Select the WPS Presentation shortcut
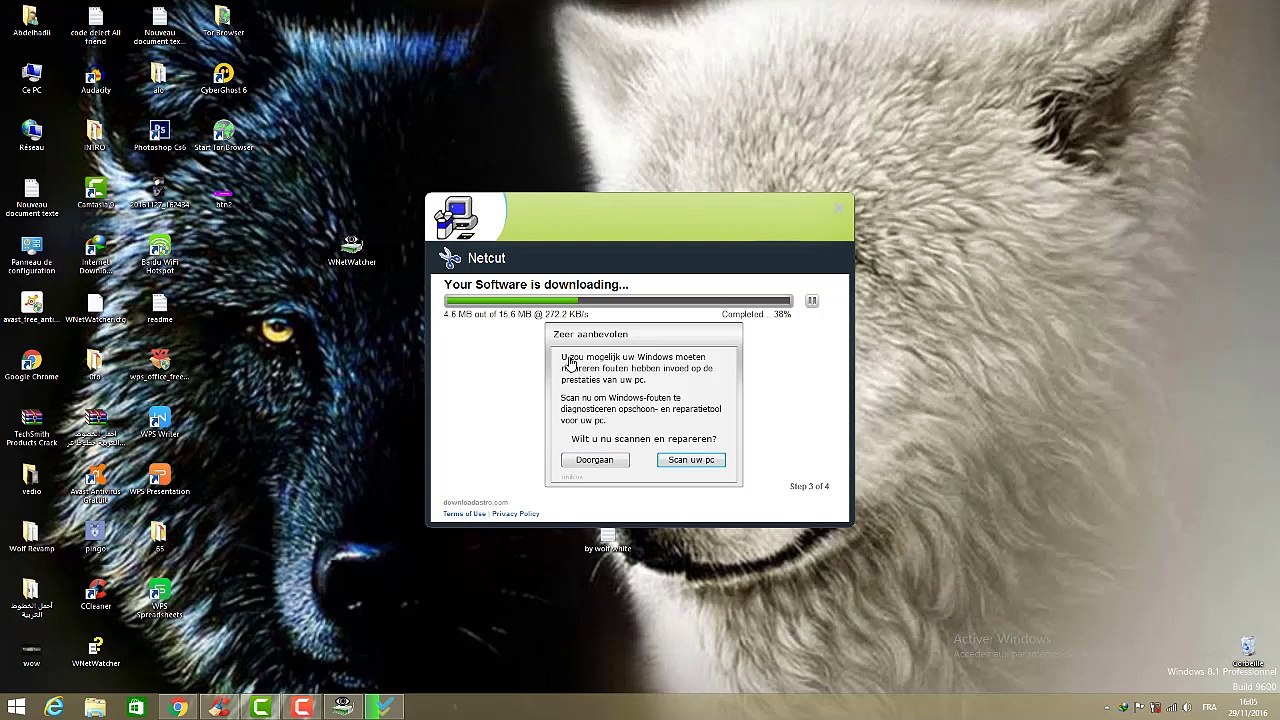1280x720 pixels. click(x=159, y=479)
